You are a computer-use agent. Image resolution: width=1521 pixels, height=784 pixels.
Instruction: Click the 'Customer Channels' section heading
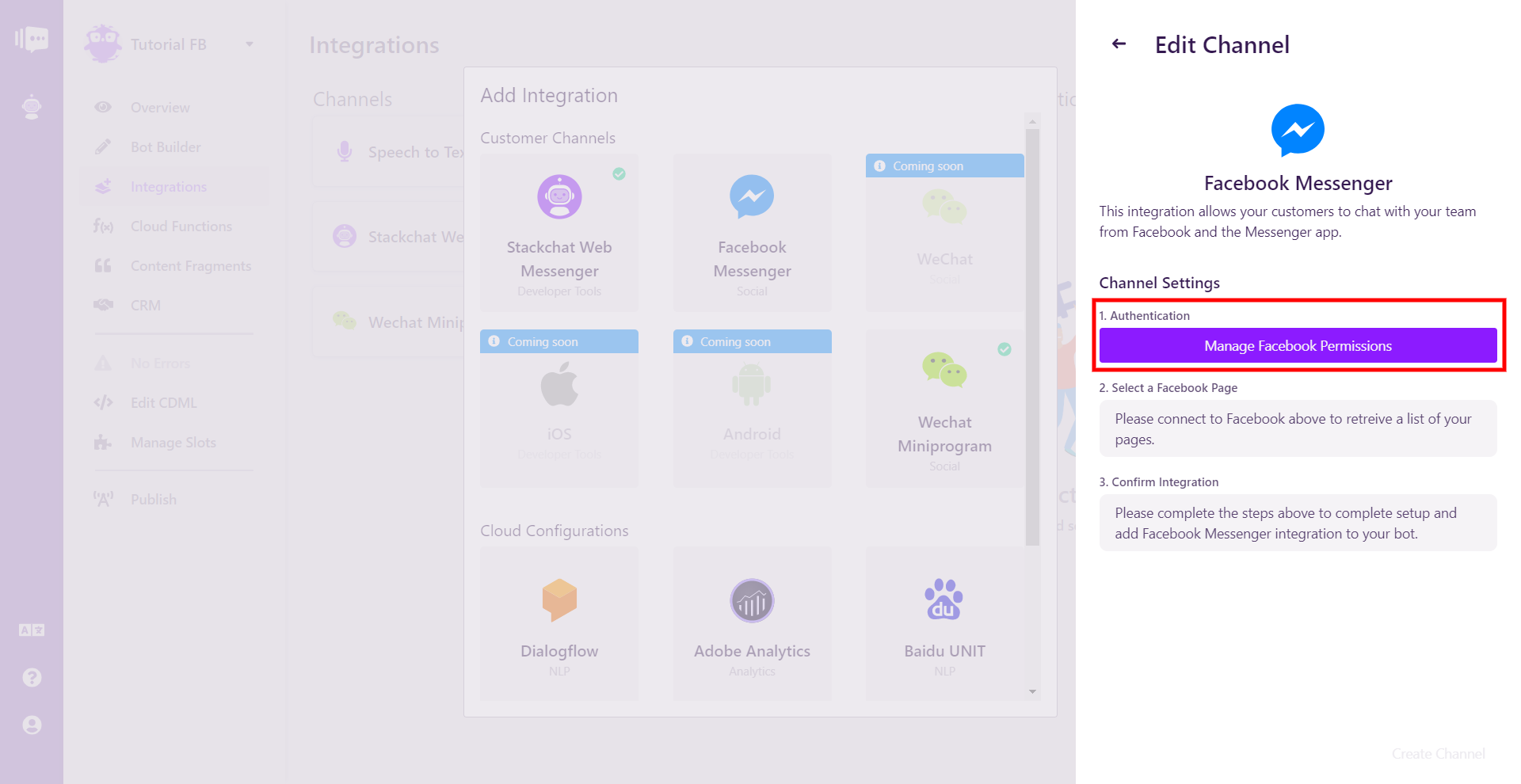[547, 138]
